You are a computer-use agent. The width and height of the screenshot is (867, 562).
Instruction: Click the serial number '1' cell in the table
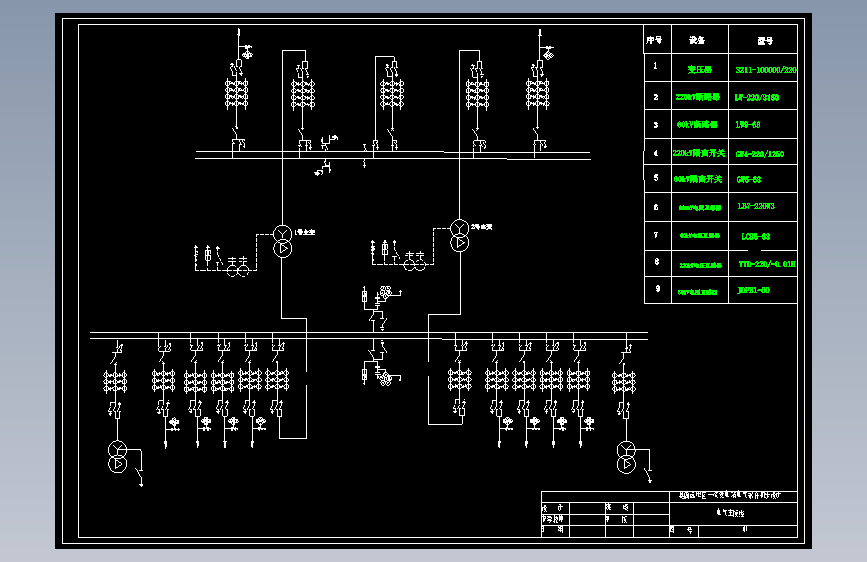pyautogui.click(x=655, y=66)
